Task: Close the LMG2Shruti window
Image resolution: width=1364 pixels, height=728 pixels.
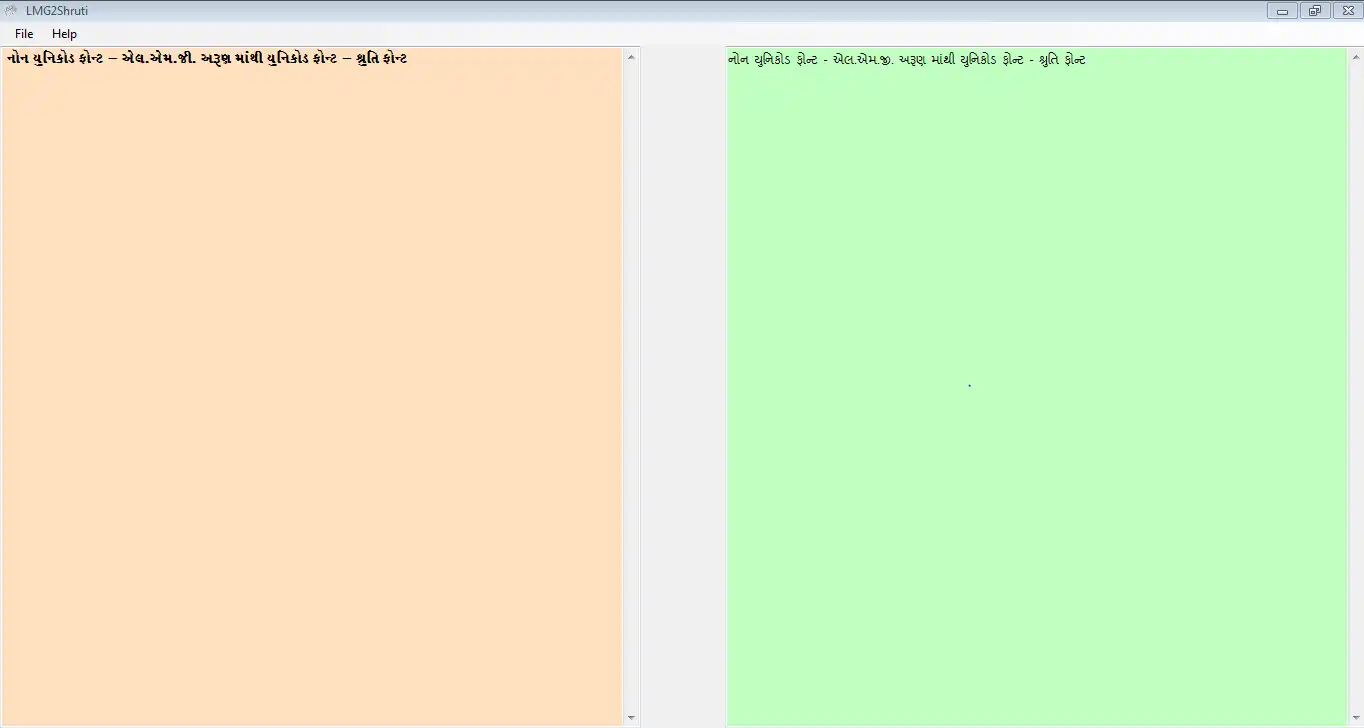Action: [1347, 10]
